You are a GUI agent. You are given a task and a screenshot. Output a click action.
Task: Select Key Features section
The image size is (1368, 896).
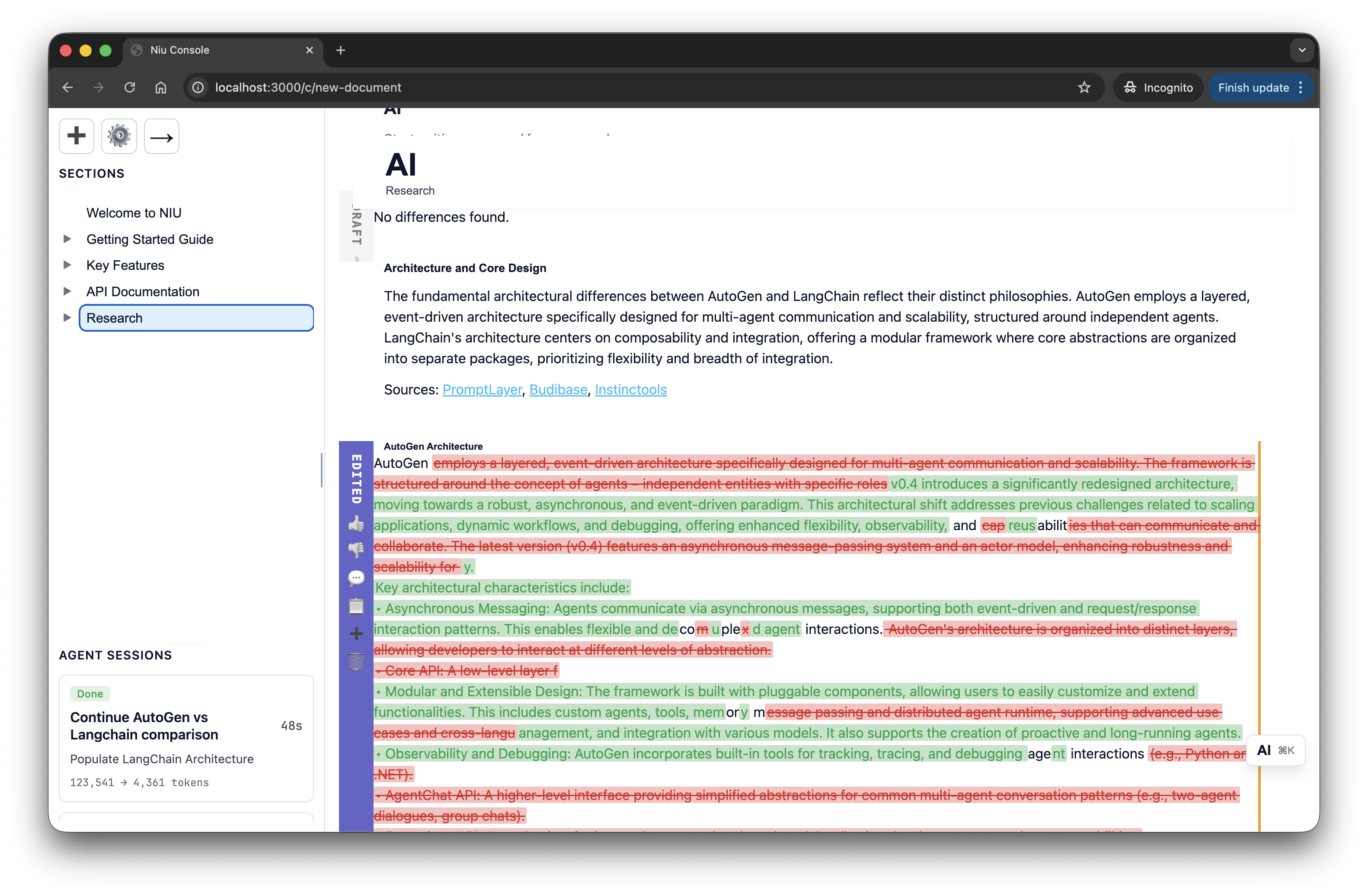[x=125, y=265]
